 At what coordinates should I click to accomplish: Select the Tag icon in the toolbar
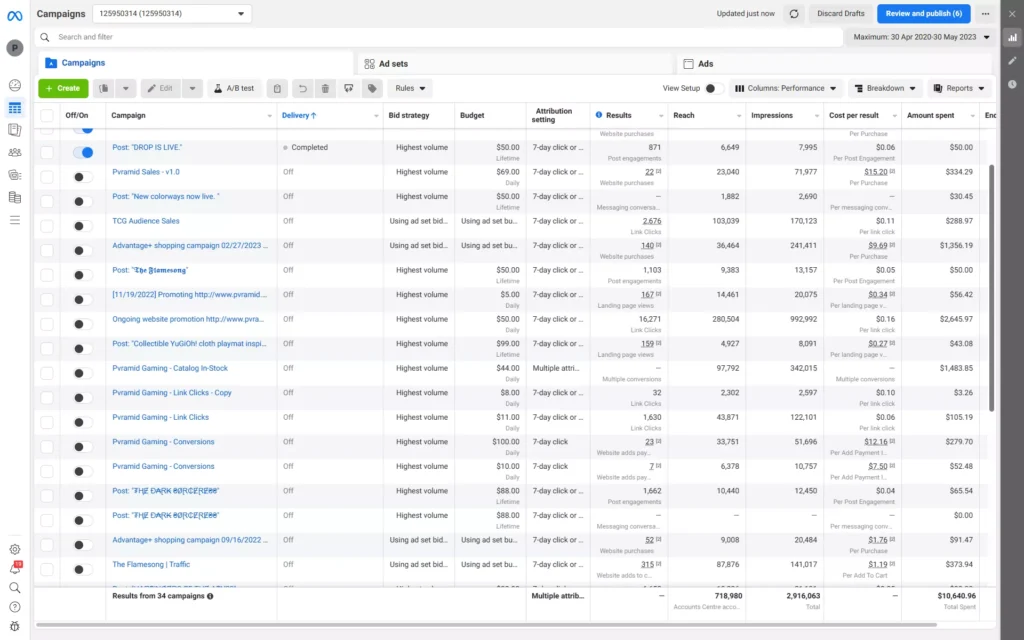tap(371, 88)
